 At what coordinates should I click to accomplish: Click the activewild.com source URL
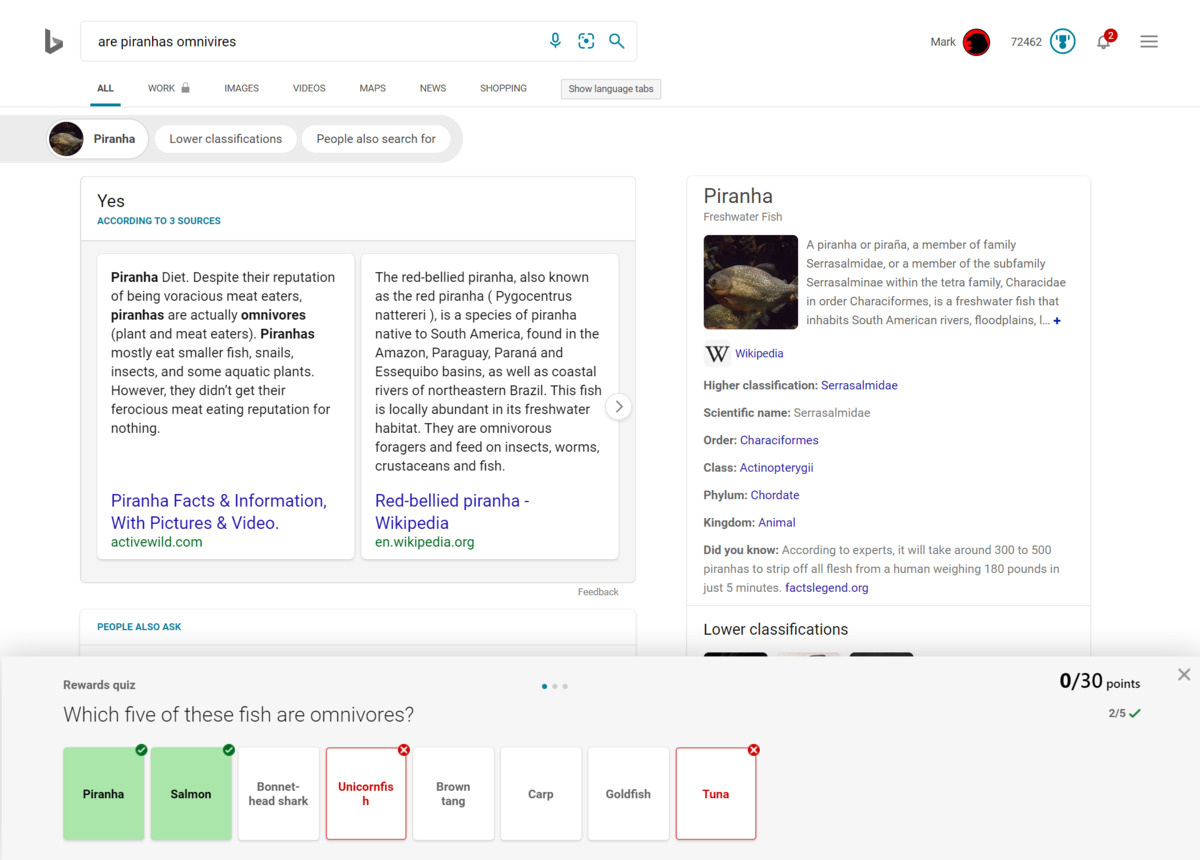coord(157,542)
